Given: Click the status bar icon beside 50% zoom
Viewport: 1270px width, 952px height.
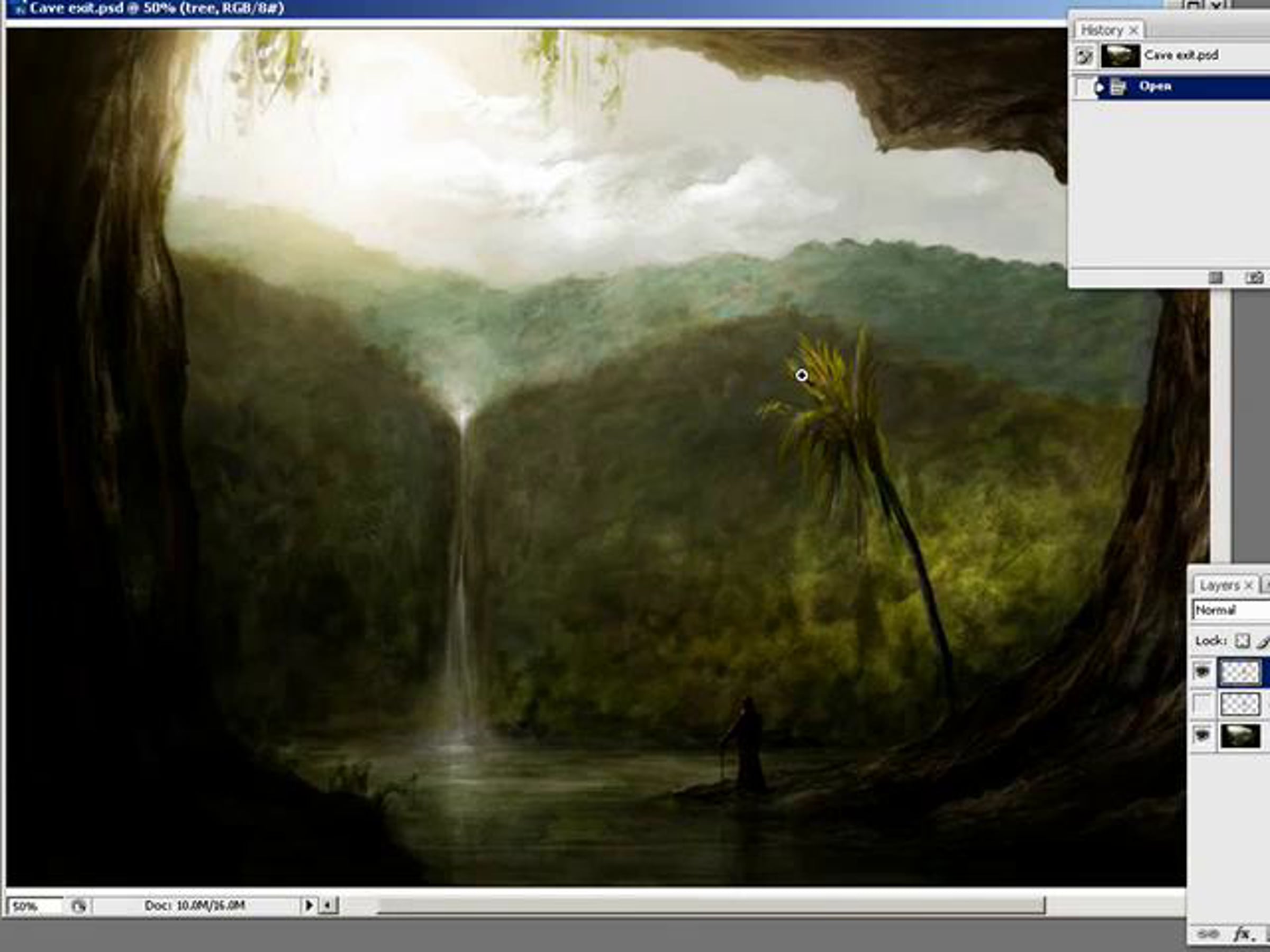Looking at the screenshot, I should tap(79, 906).
